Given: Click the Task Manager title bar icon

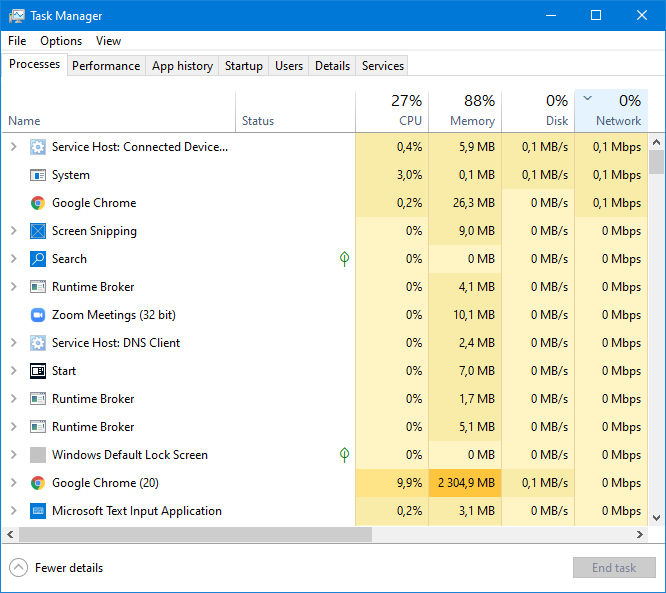Looking at the screenshot, I should tap(17, 16).
